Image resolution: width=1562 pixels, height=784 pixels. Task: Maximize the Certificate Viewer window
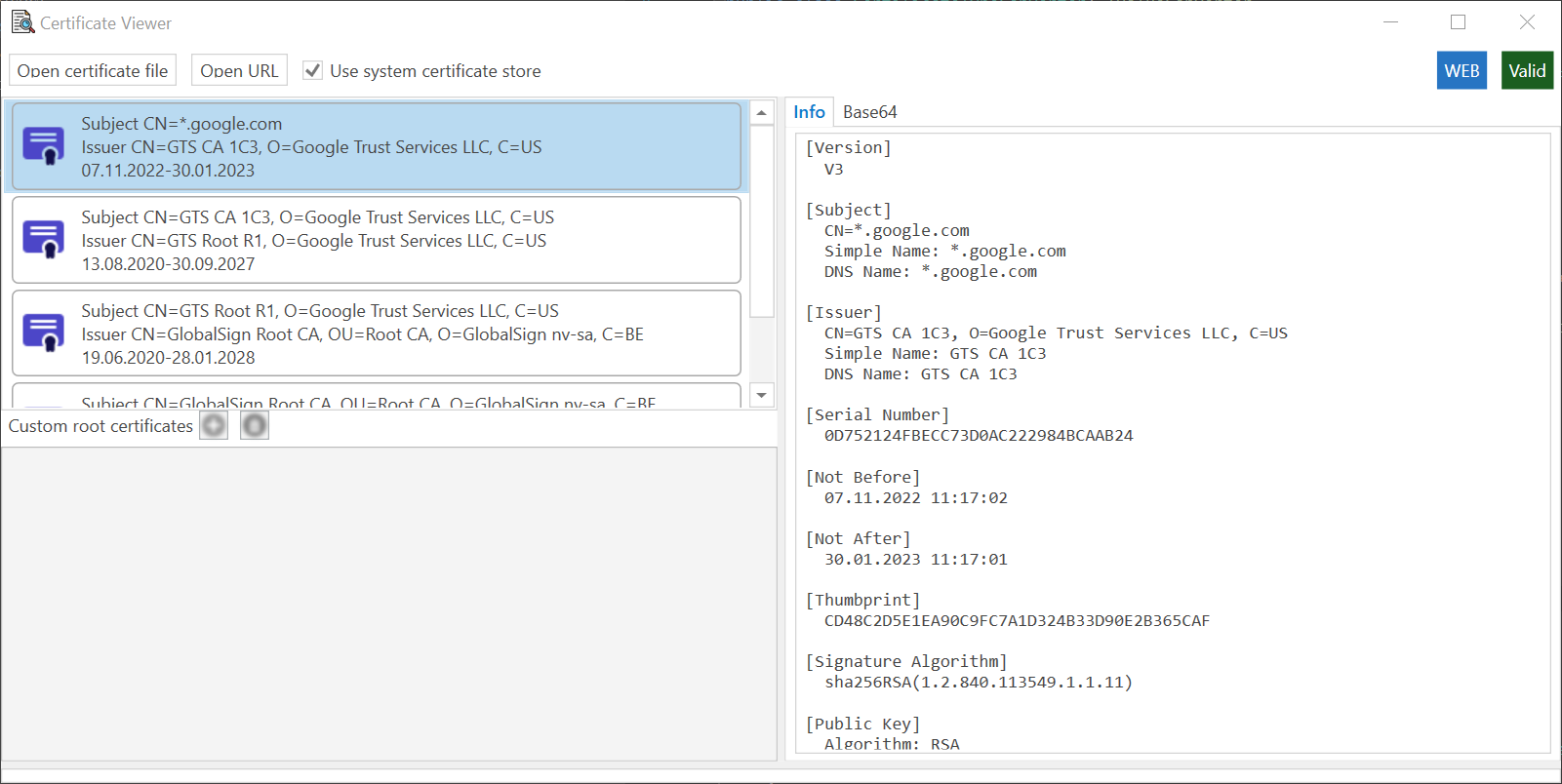(1459, 21)
